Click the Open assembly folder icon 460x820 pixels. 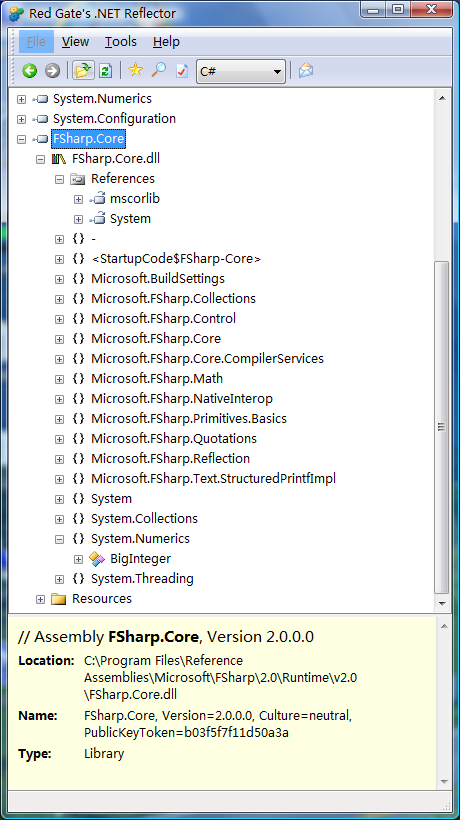click(83, 70)
